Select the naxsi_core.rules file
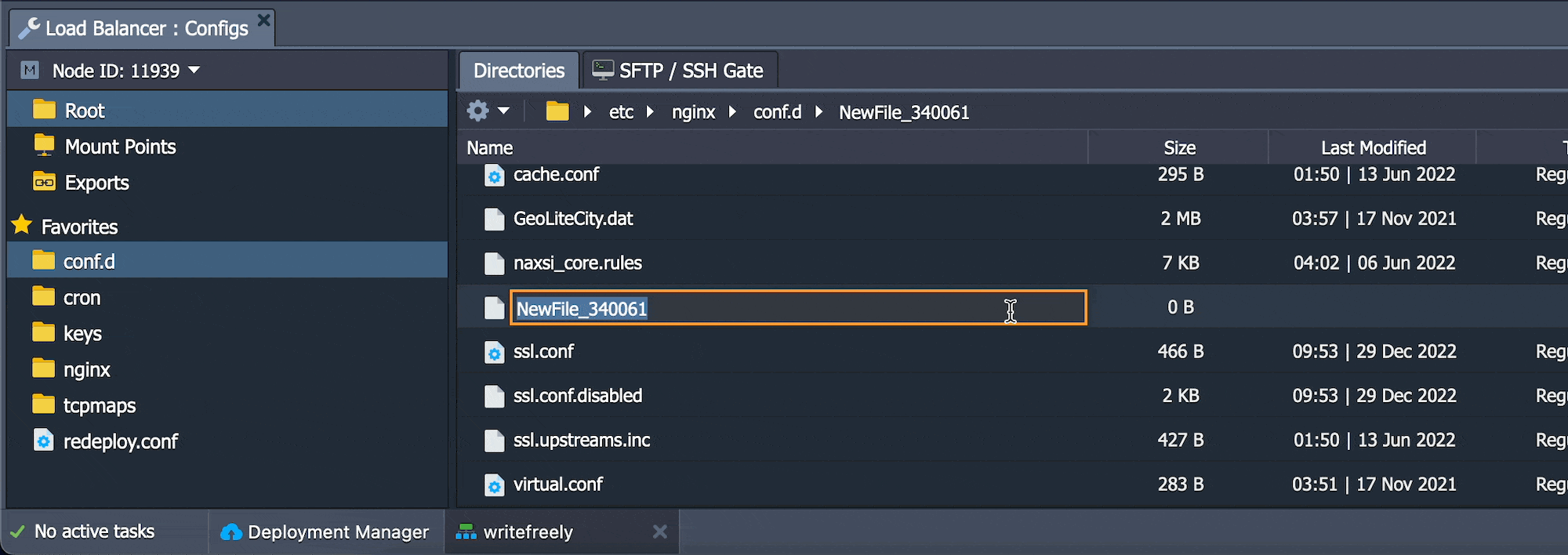Image resolution: width=1568 pixels, height=555 pixels. [x=578, y=263]
